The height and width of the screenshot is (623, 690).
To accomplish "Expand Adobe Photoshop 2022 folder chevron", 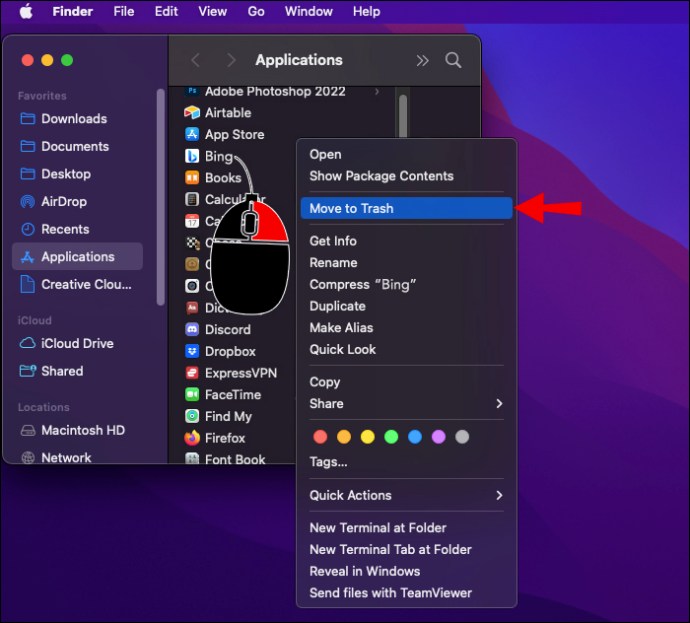I will pyautogui.click(x=377, y=92).
